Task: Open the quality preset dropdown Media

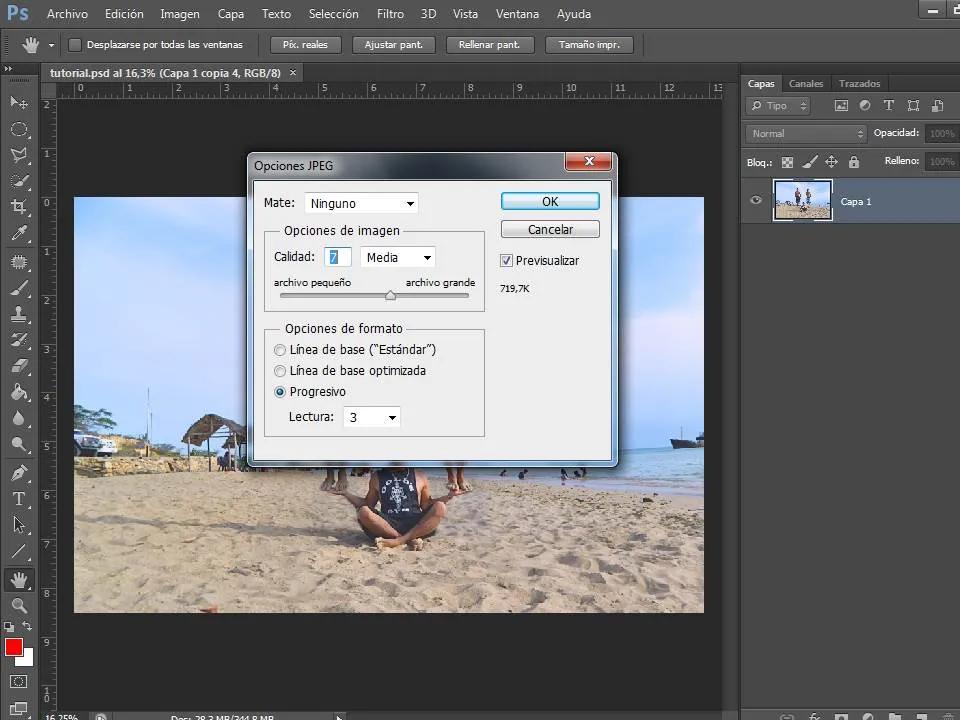Action: [x=397, y=257]
